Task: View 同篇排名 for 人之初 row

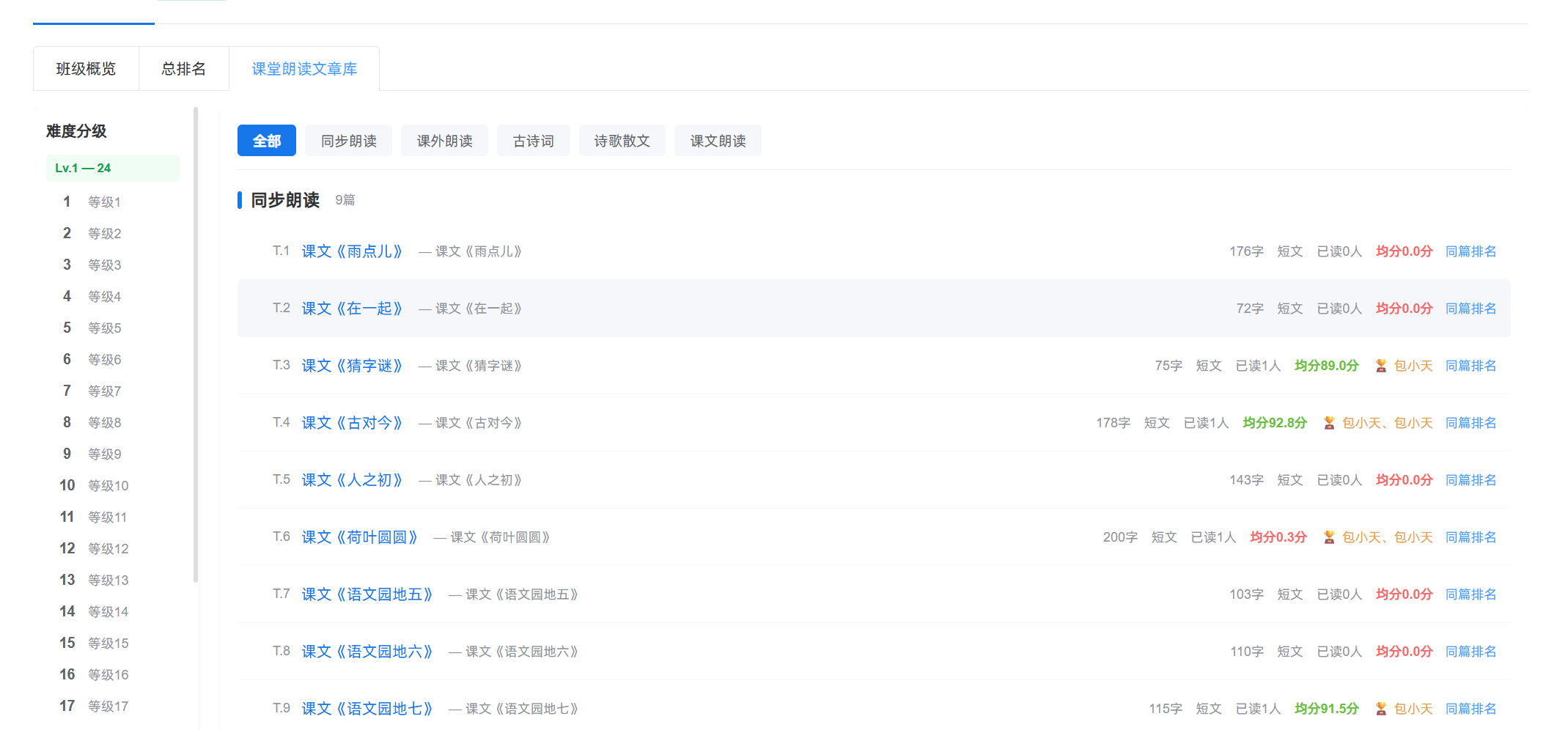Action: tap(1471, 480)
